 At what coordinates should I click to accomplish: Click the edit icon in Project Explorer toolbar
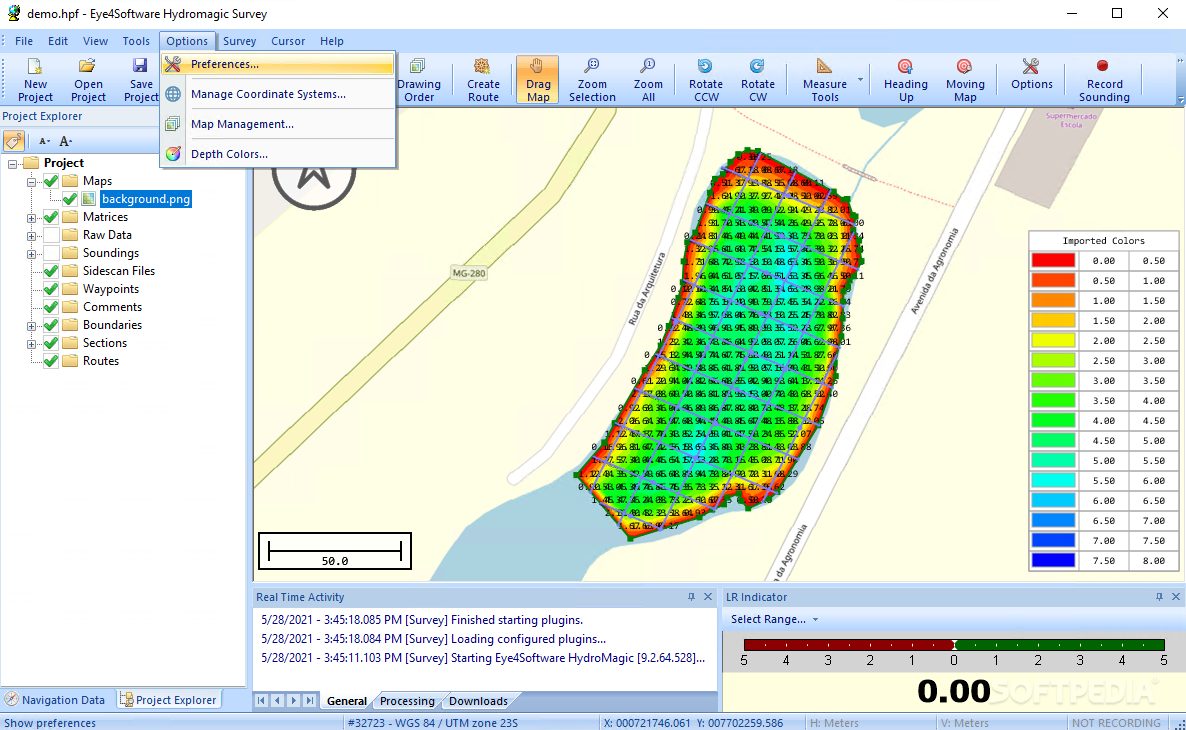[x=14, y=141]
